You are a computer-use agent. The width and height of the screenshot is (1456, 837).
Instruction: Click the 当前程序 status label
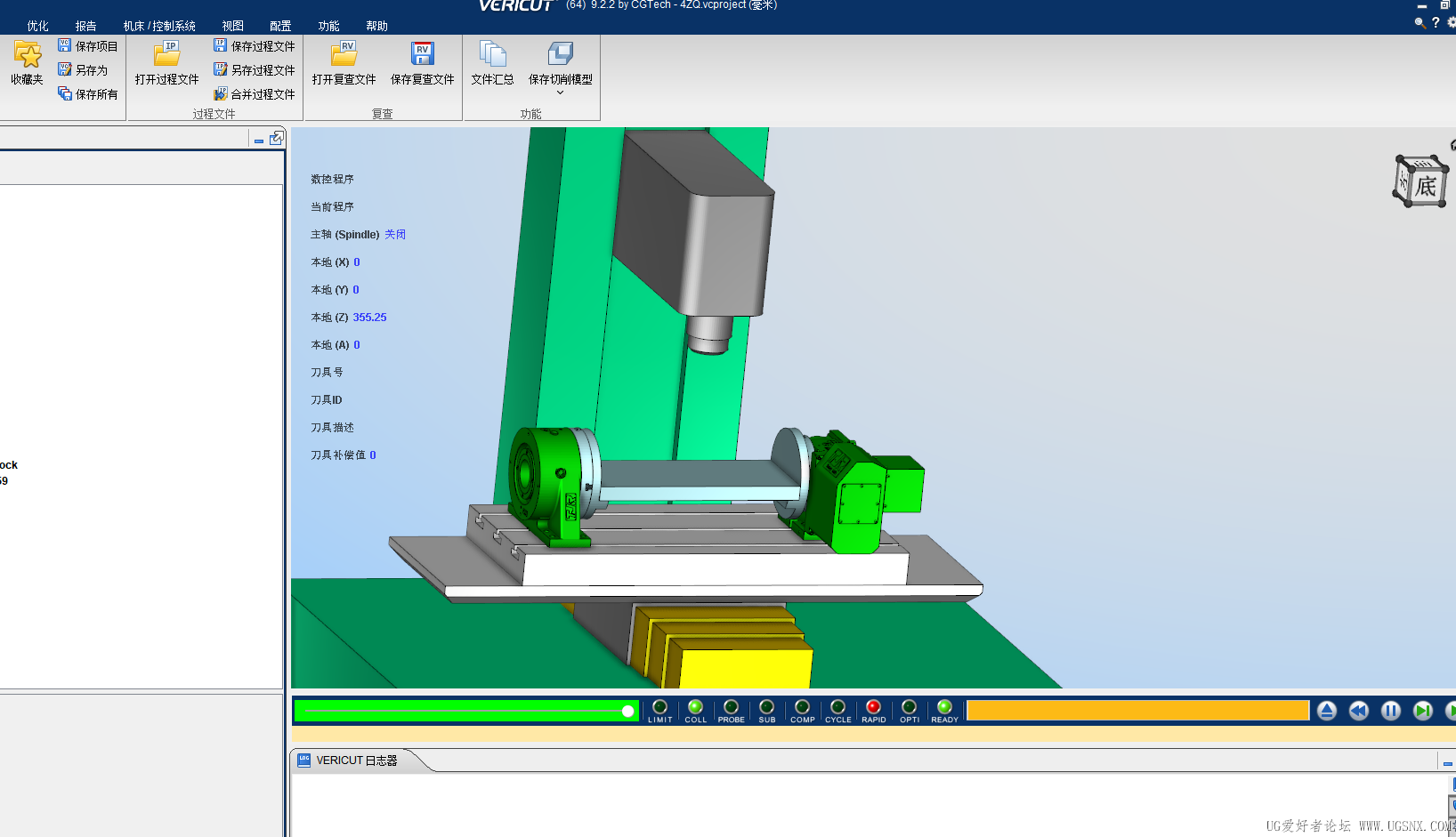click(332, 207)
